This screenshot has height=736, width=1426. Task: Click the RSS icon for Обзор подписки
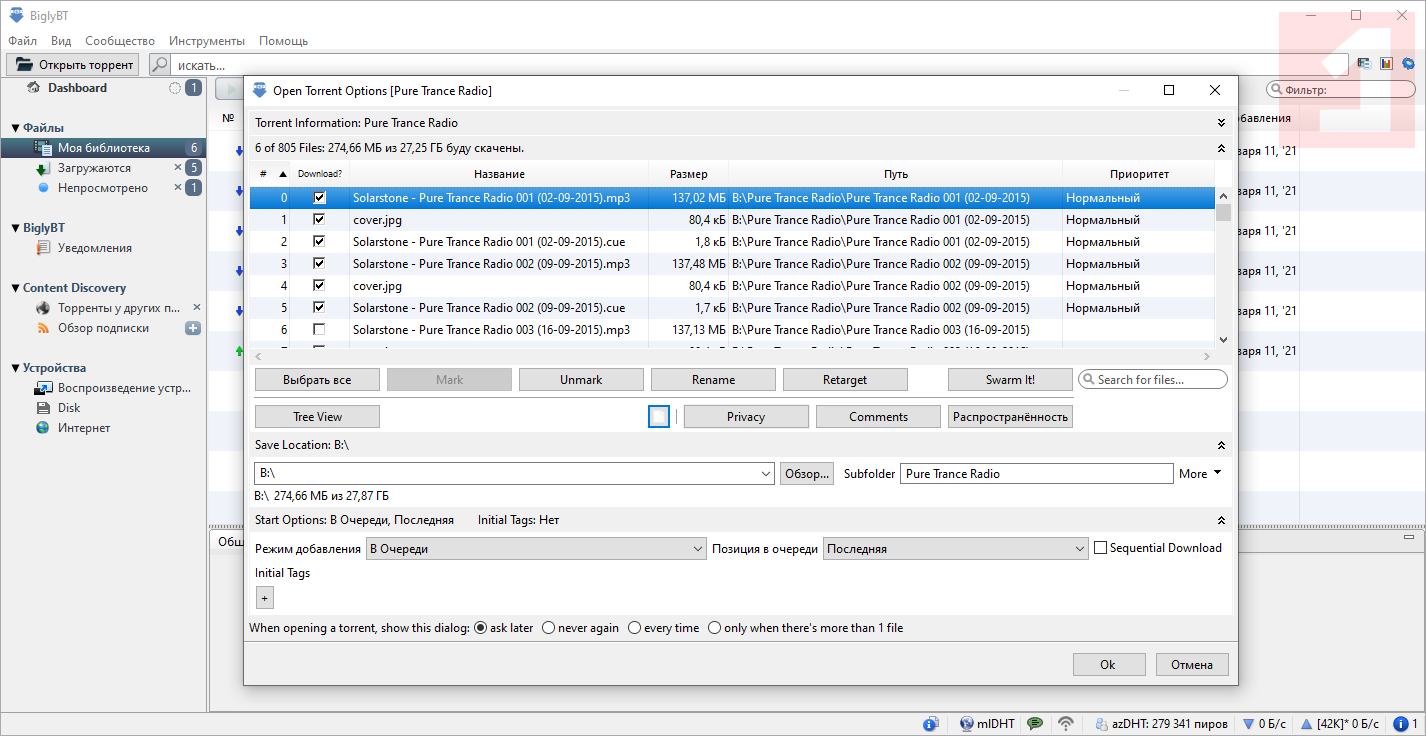44,328
